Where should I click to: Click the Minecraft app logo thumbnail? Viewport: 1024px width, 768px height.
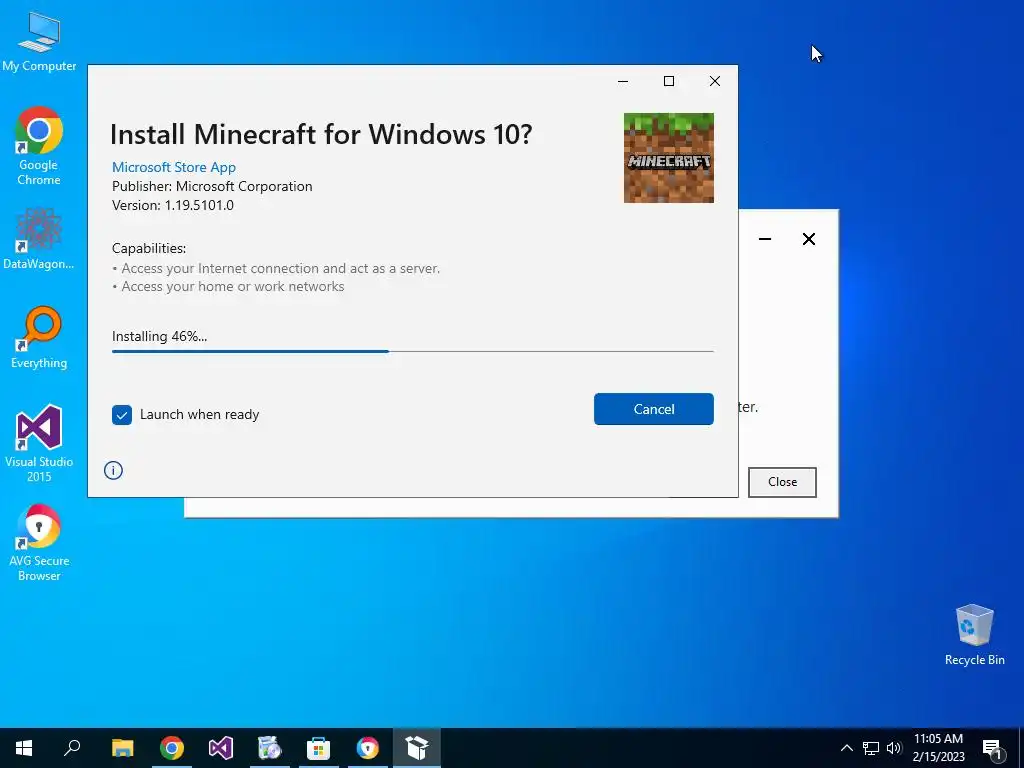point(669,158)
